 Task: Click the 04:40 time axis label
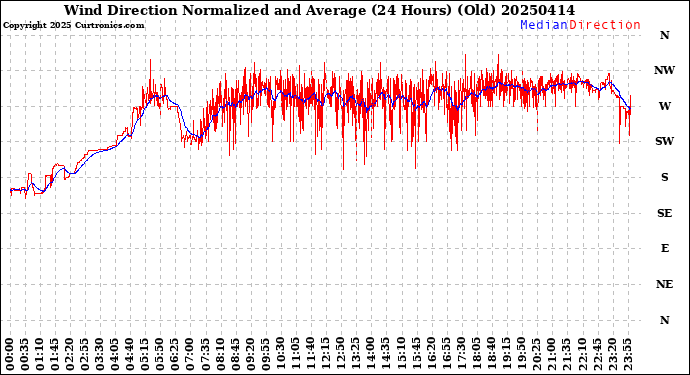pyautogui.click(x=130, y=354)
